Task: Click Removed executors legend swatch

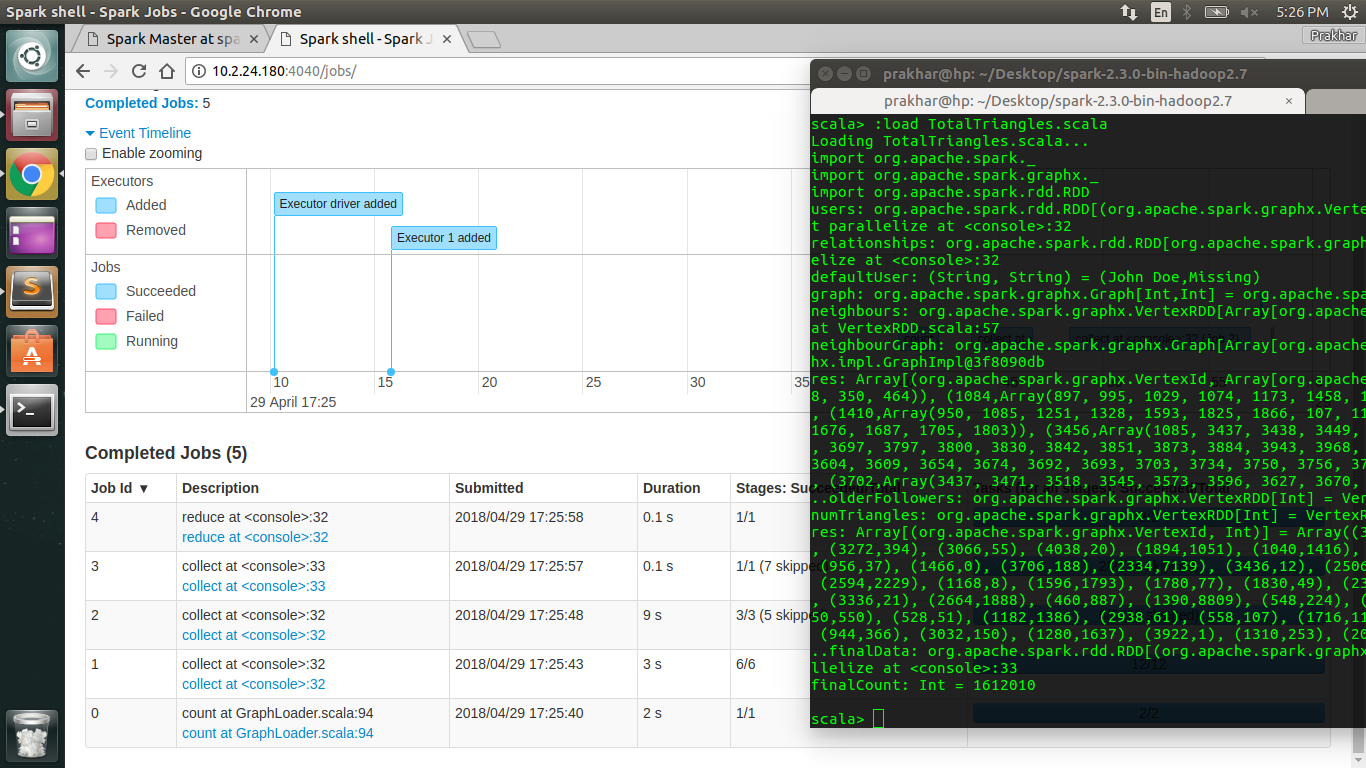Action: click(x=106, y=230)
